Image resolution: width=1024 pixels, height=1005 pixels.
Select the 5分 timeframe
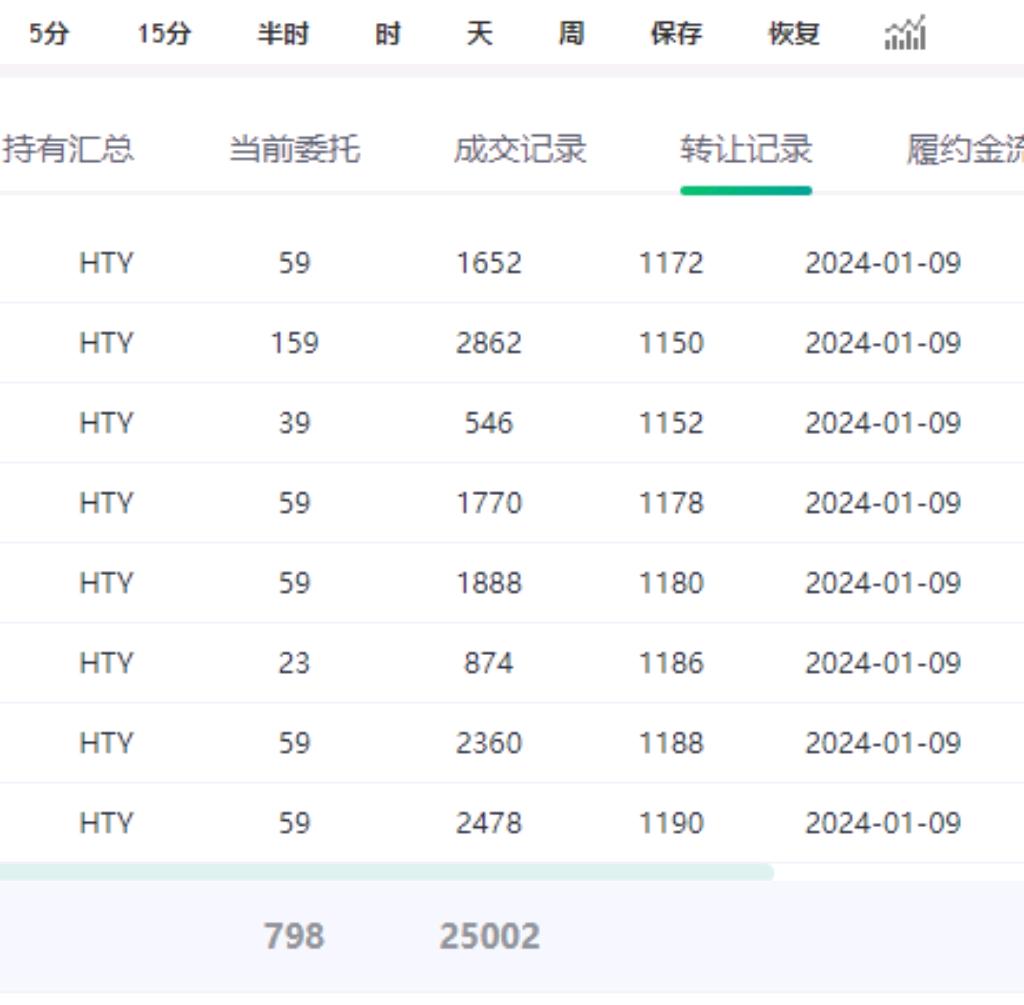pos(48,34)
